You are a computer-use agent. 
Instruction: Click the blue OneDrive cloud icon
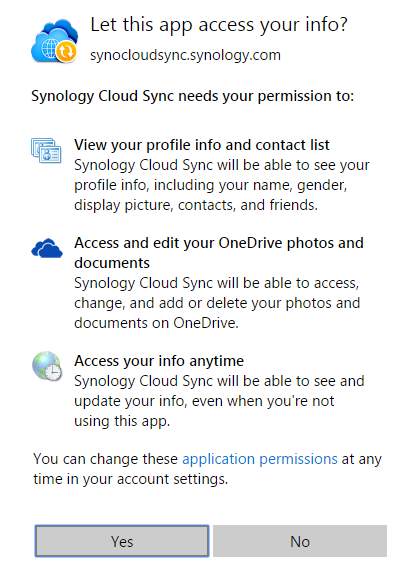47,248
